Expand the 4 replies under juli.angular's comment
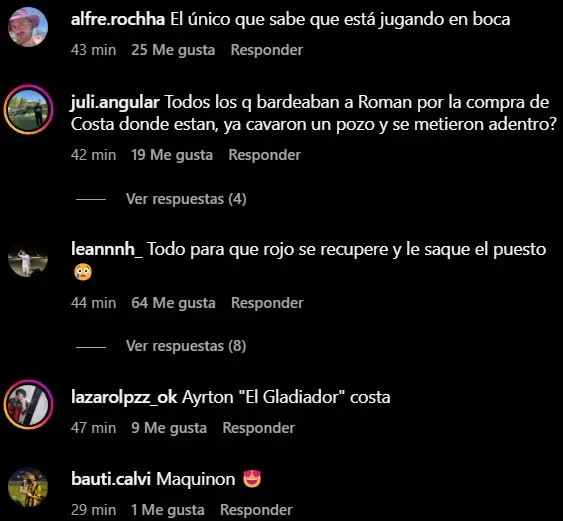The height and width of the screenshot is (521, 563). tap(186, 199)
